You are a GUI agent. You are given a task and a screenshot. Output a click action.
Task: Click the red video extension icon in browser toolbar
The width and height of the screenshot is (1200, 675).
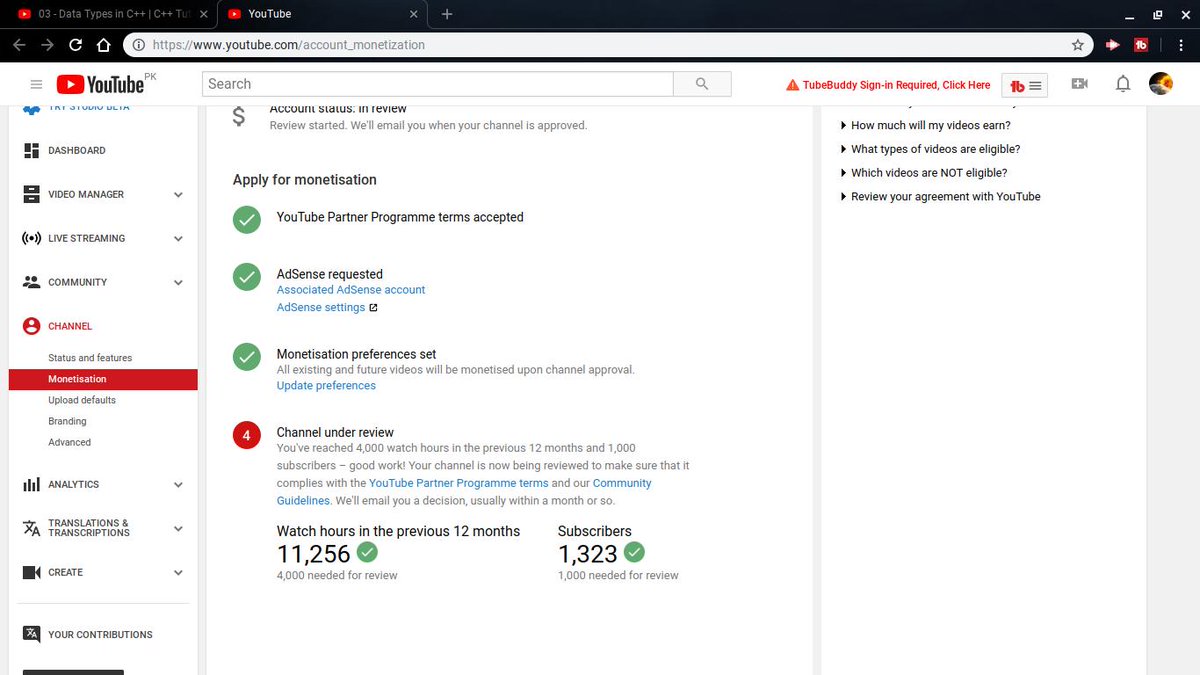pos(1112,45)
